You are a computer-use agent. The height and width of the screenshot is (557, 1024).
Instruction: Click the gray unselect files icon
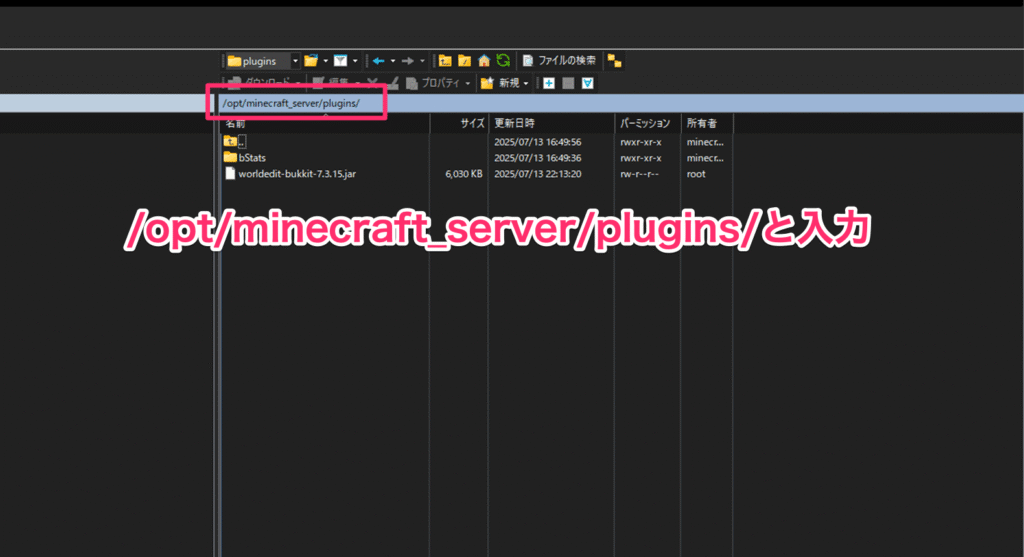(568, 83)
